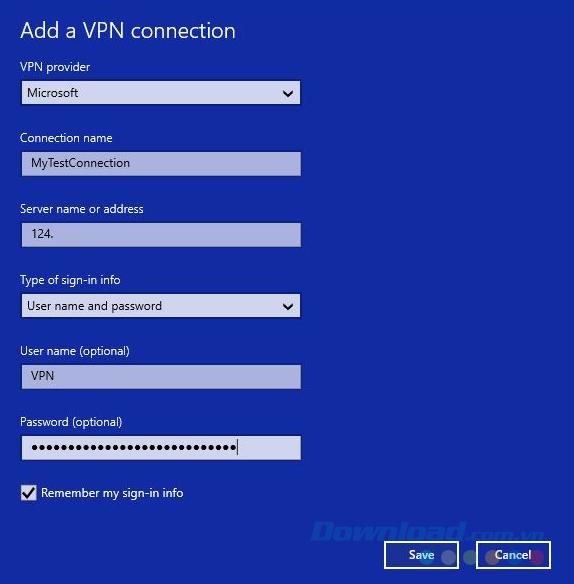Screen dimensions: 574x584
Task: Focus the Connection name field with MyTestConnection
Action: [161, 164]
